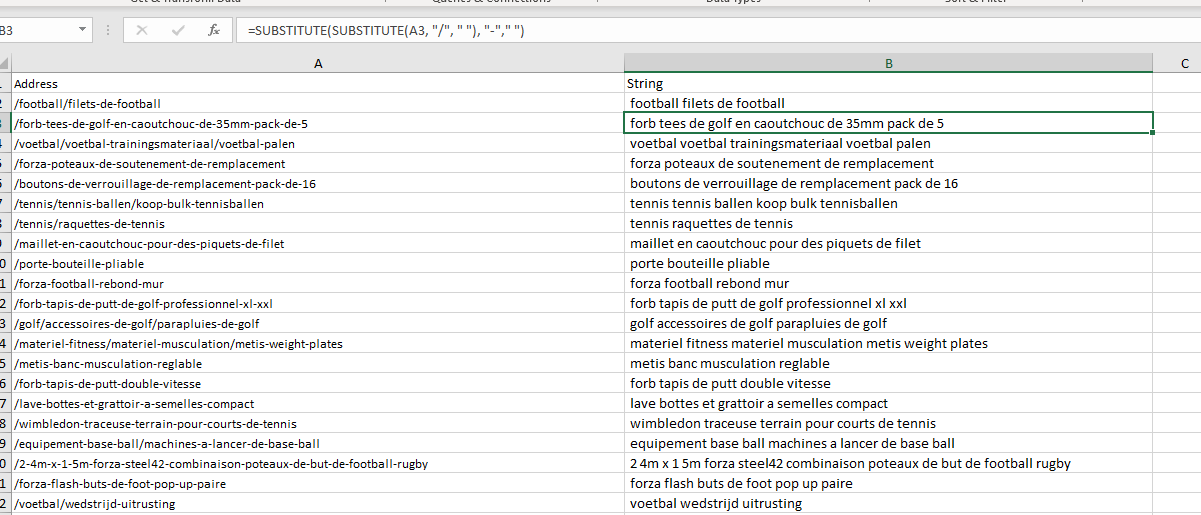Screen dimensions: 1201x515
Task: Select column B header
Action: (x=888, y=64)
